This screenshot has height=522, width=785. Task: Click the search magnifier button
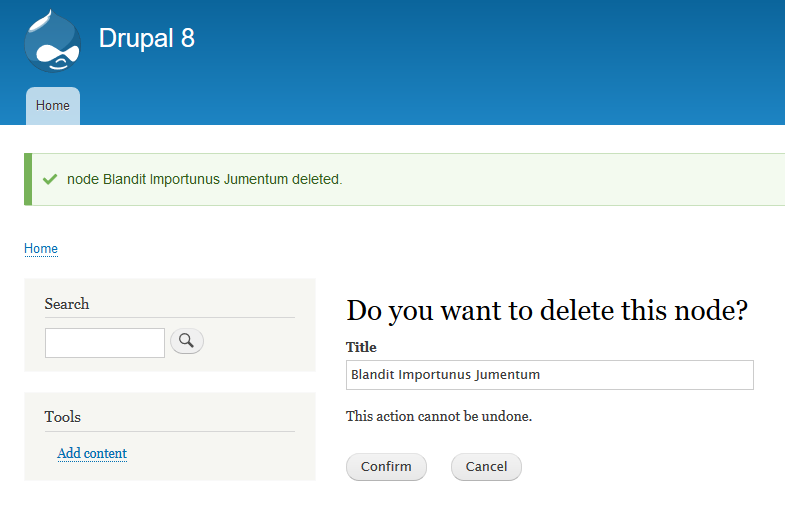(x=187, y=341)
